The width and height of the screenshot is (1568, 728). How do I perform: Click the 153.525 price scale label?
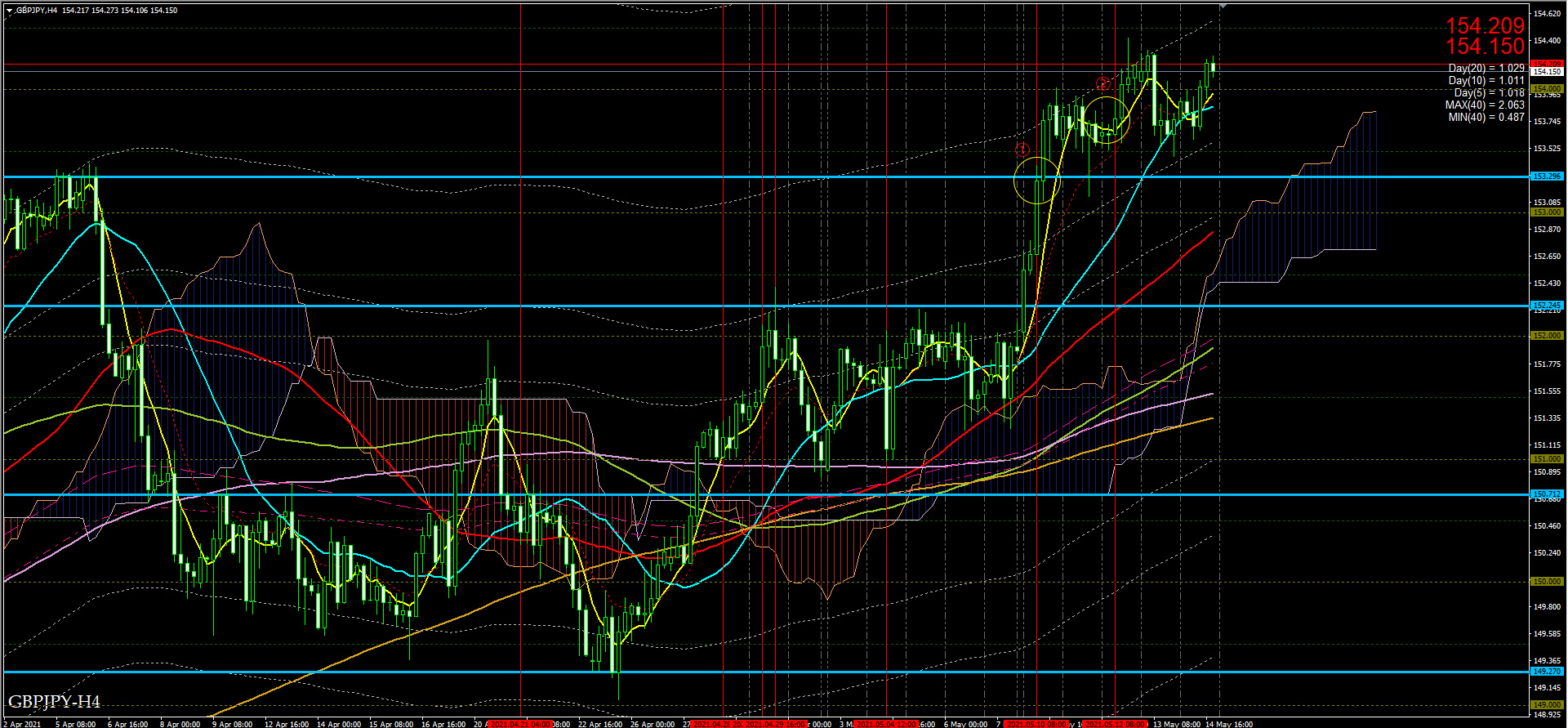(1548, 149)
